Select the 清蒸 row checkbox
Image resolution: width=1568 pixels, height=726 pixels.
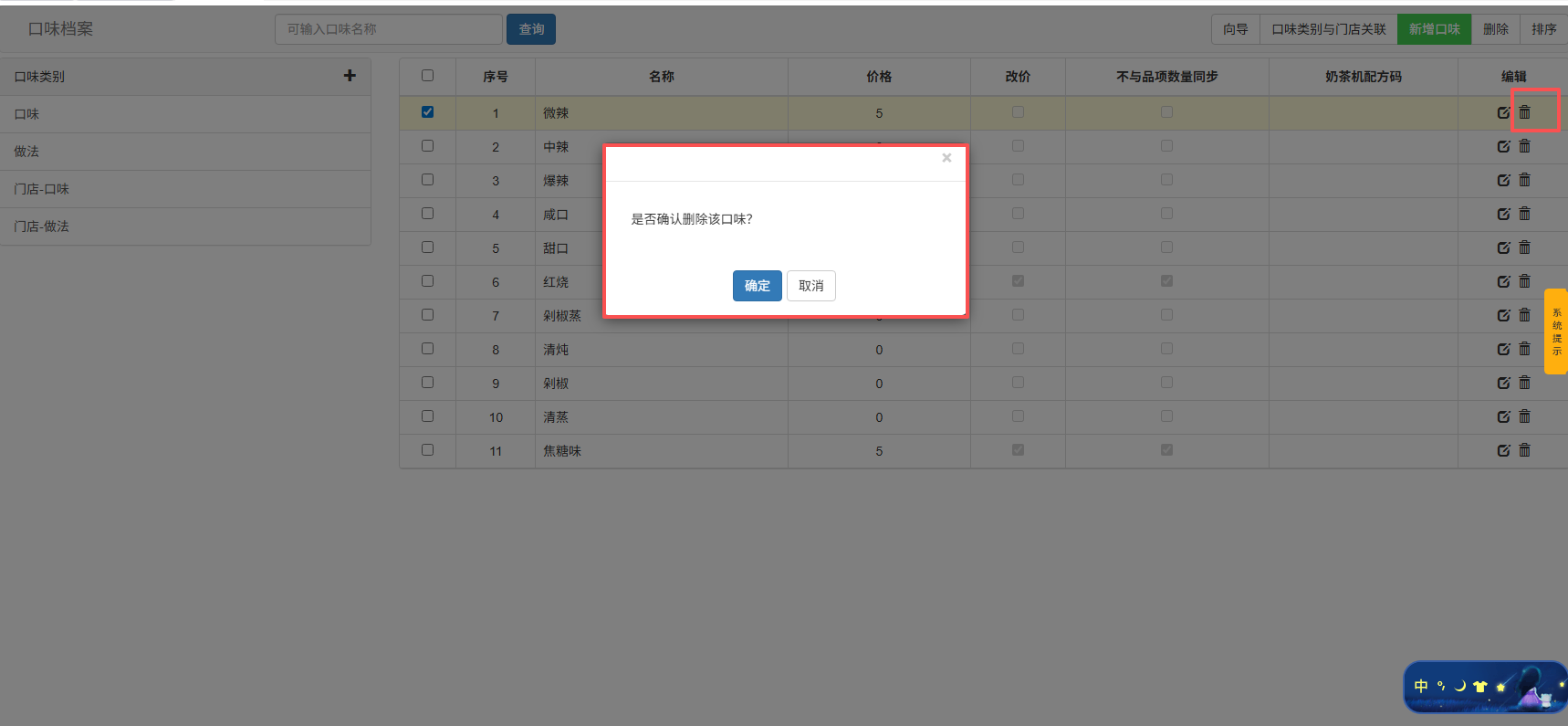pyautogui.click(x=427, y=416)
